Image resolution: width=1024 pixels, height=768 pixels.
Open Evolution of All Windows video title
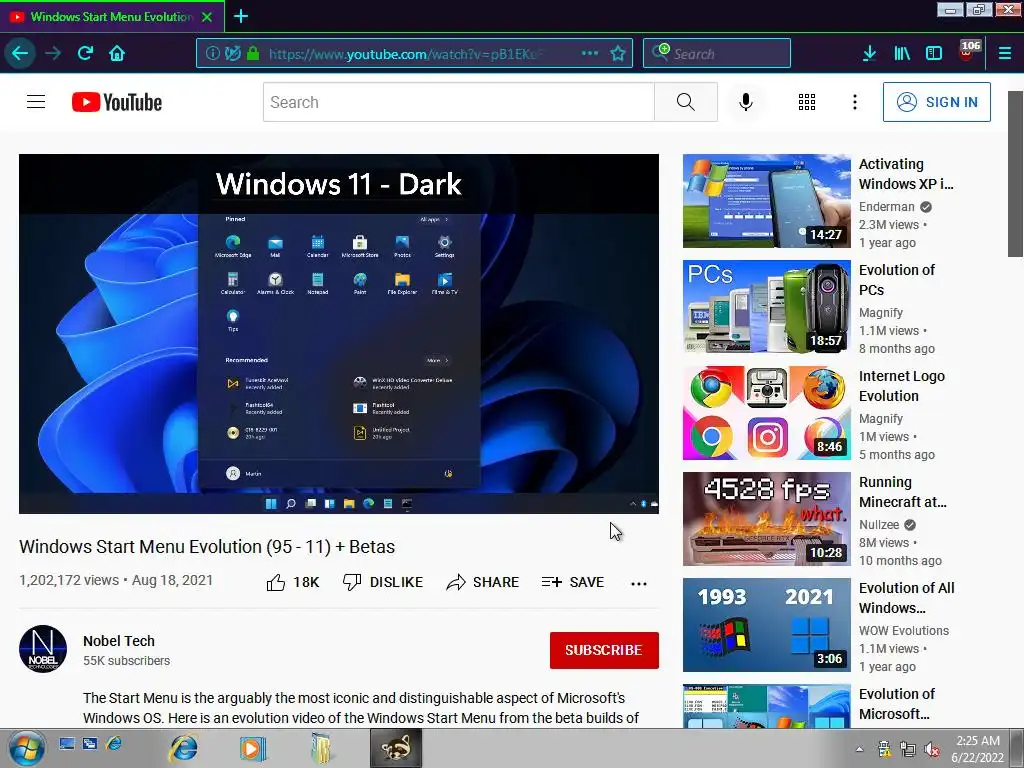click(x=906, y=598)
